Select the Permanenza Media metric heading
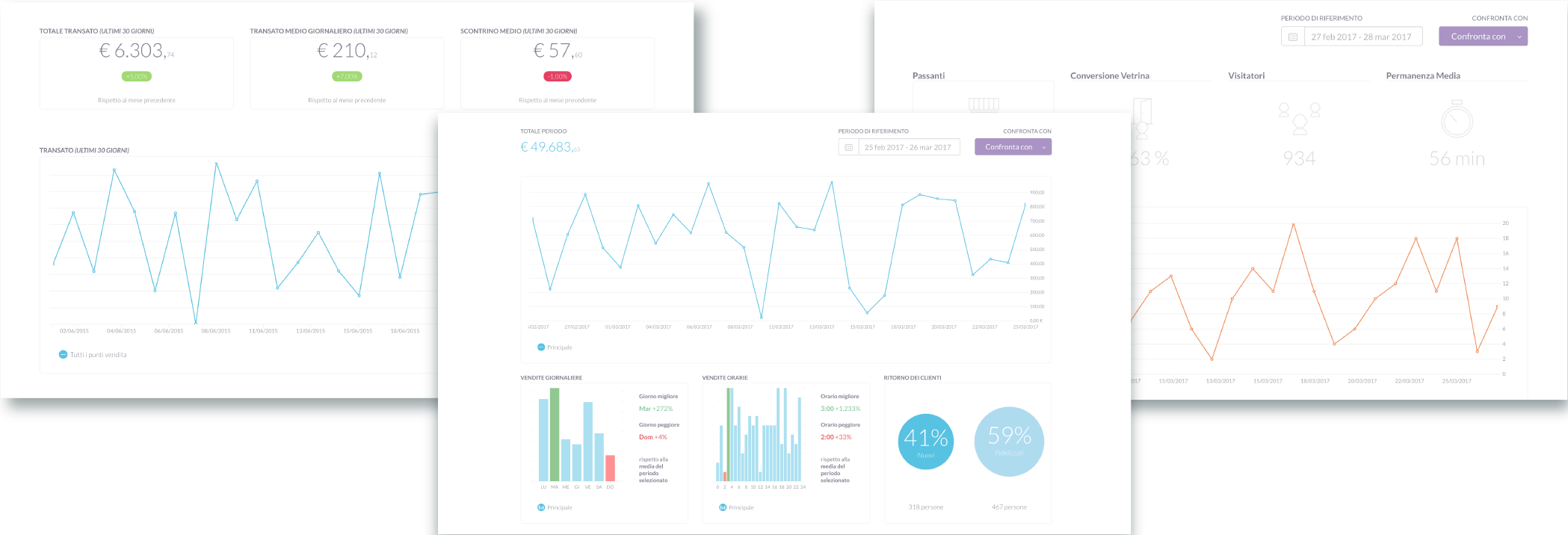 [x=1423, y=75]
